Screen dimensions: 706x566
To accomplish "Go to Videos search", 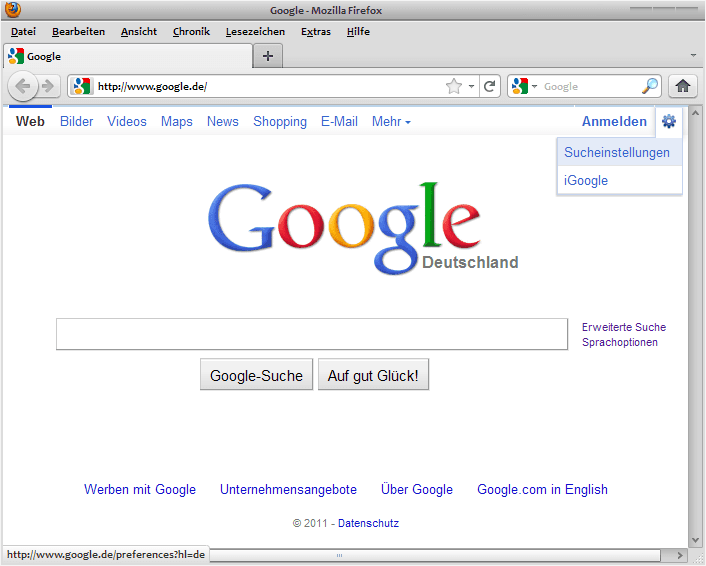I will tap(127, 121).
